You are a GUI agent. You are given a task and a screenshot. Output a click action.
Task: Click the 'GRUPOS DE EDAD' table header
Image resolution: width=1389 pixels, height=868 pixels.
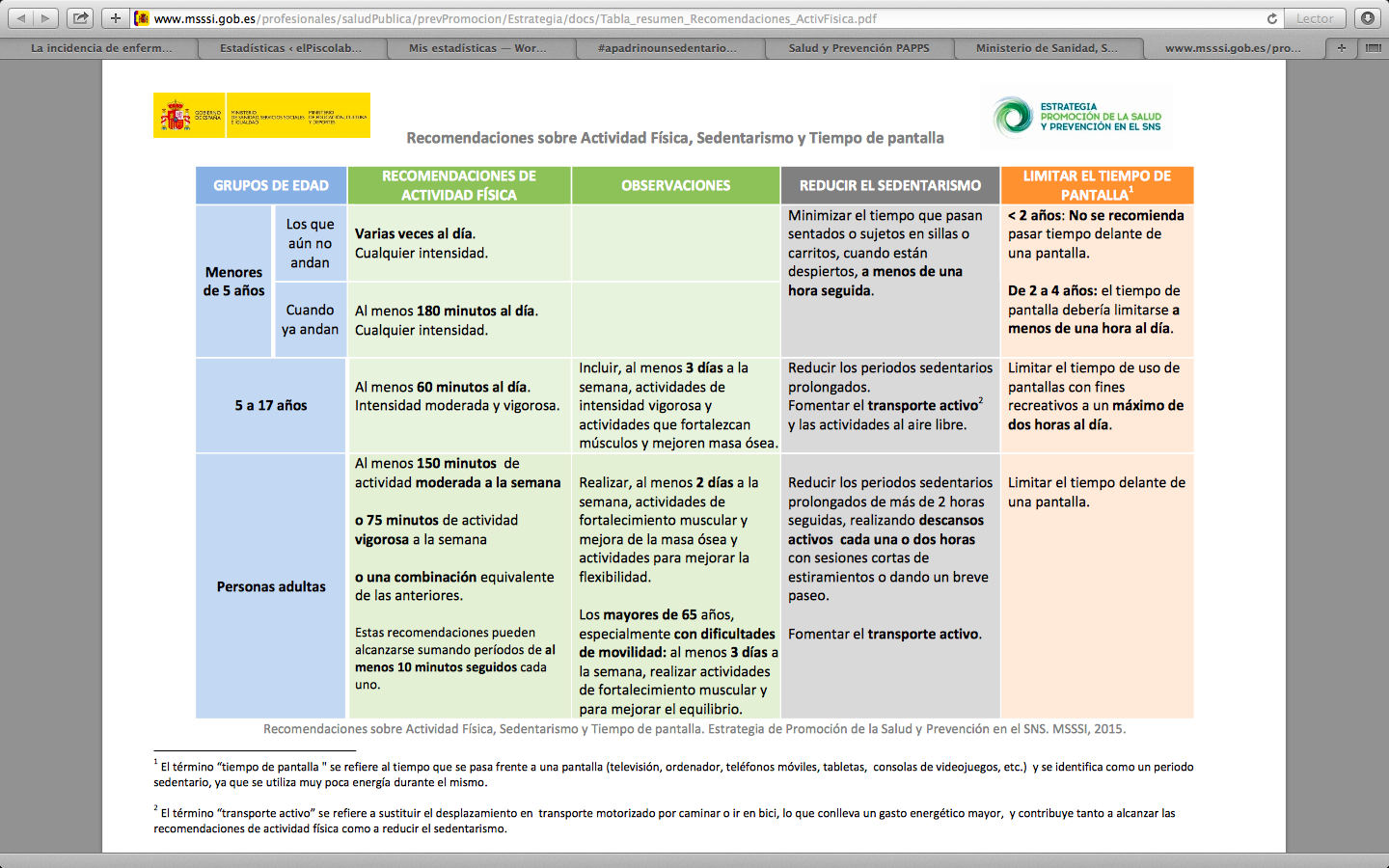[271, 185]
